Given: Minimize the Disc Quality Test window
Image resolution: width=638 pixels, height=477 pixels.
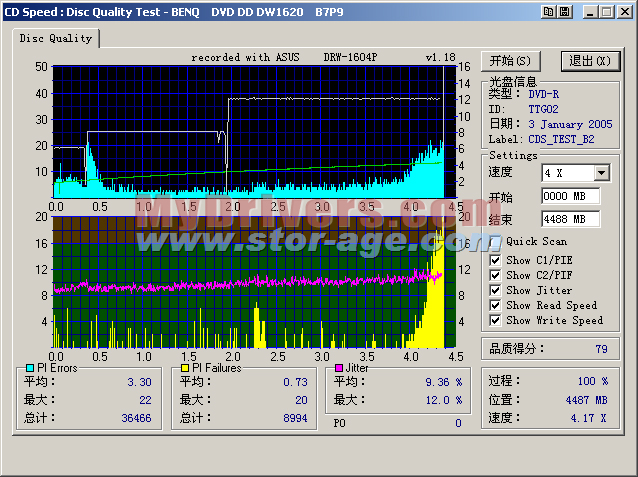Looking at the screenshot, I should point(590,12).
